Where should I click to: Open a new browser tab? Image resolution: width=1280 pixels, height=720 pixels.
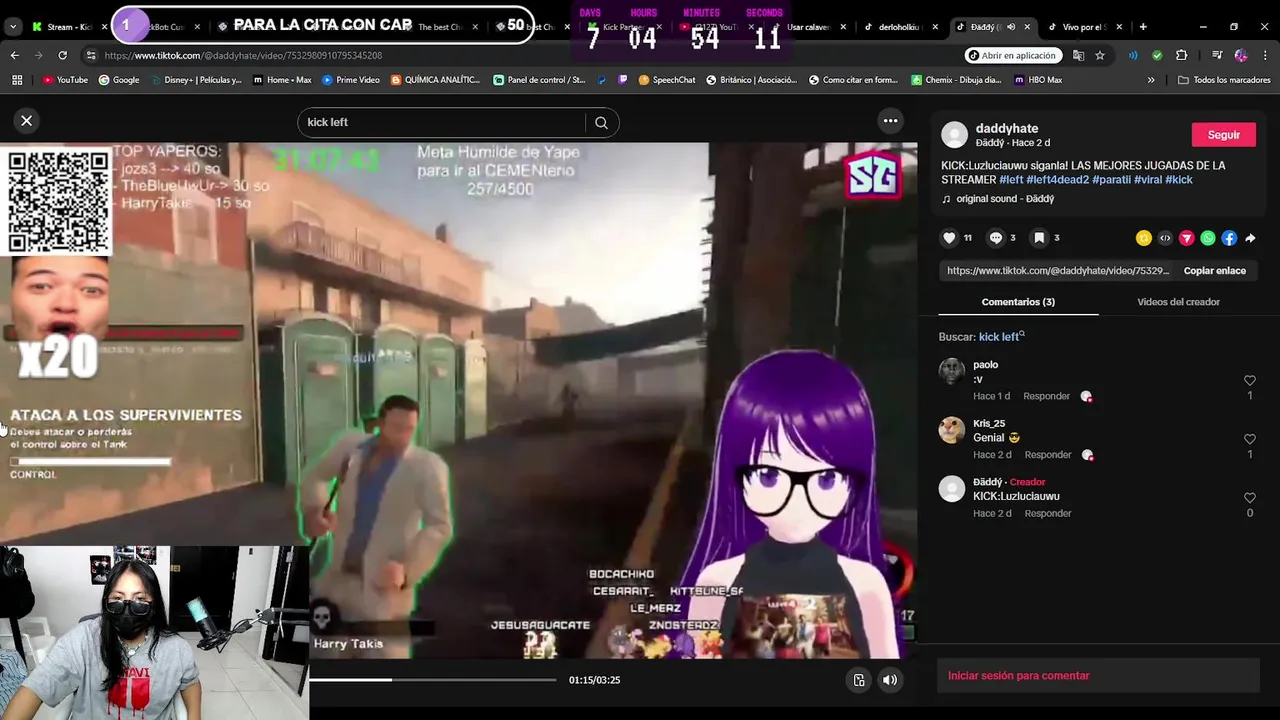[1143, 27]
